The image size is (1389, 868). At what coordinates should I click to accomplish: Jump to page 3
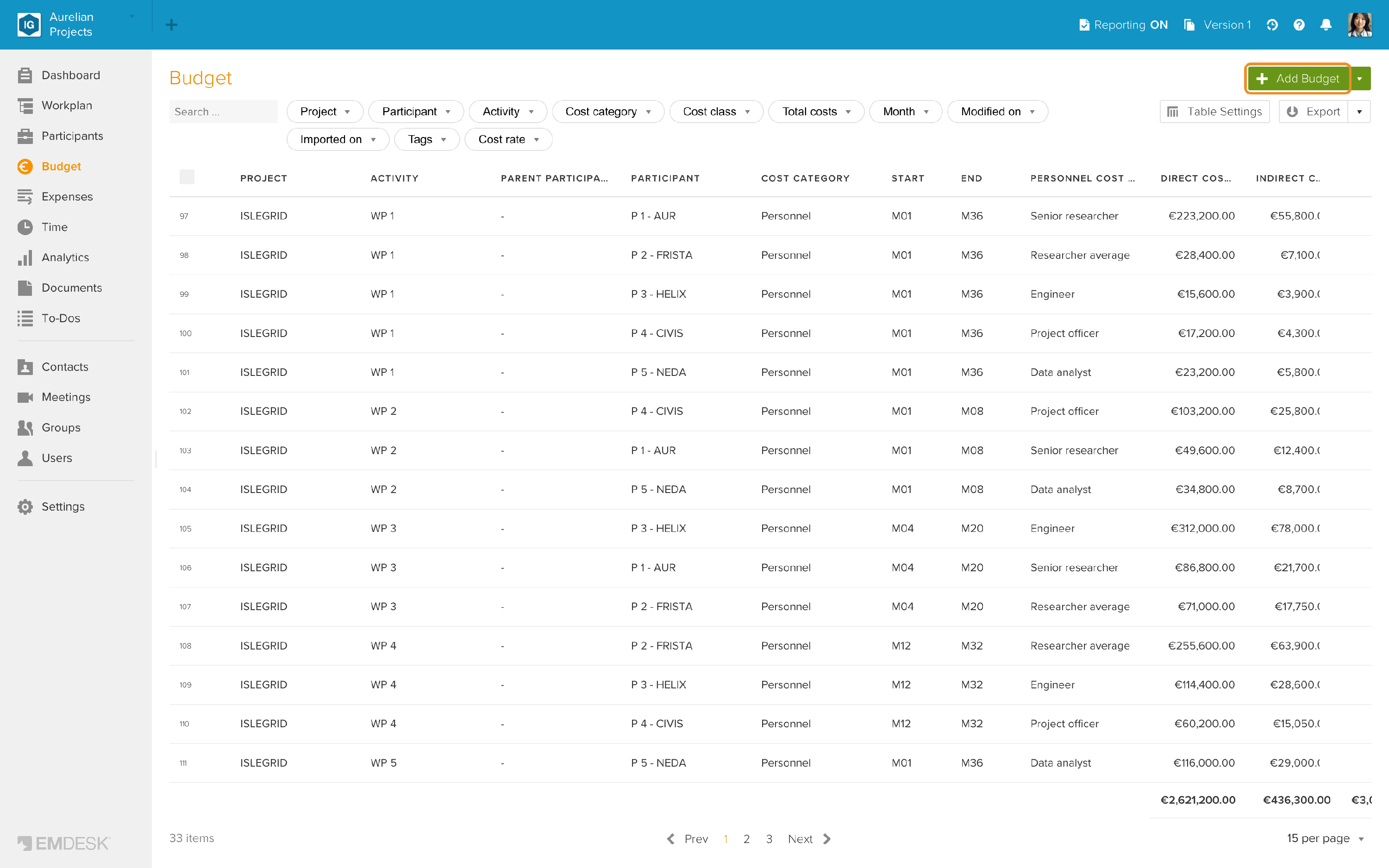(x=769, y=839)
